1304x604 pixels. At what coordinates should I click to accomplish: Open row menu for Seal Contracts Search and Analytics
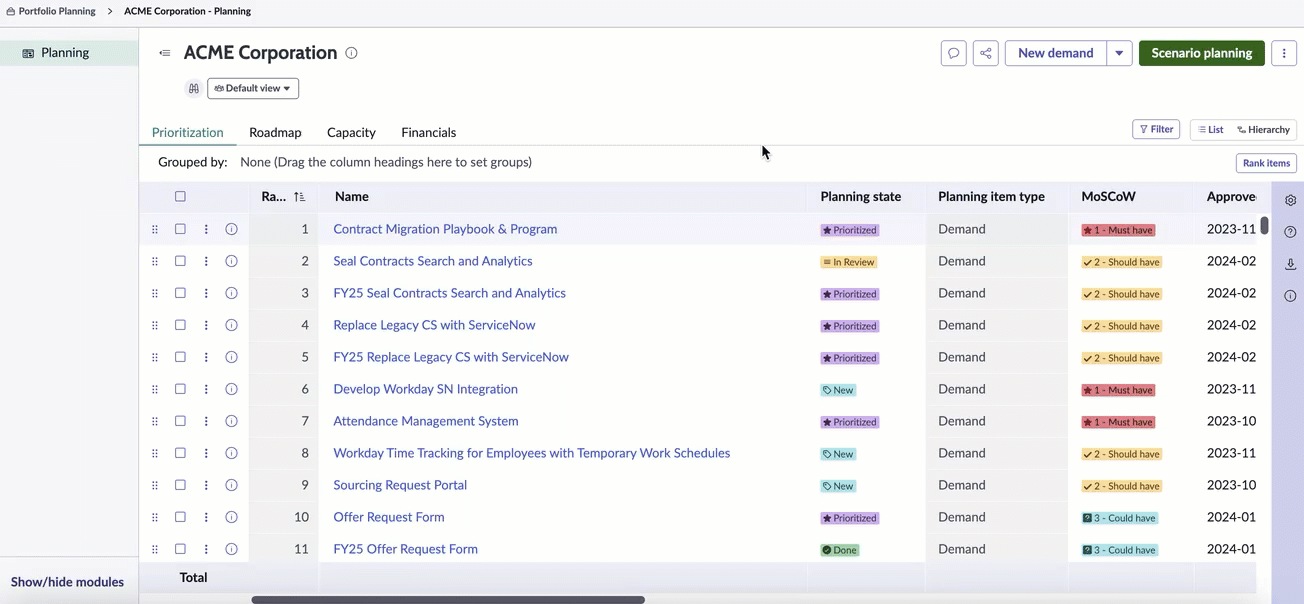click(206, 261)
